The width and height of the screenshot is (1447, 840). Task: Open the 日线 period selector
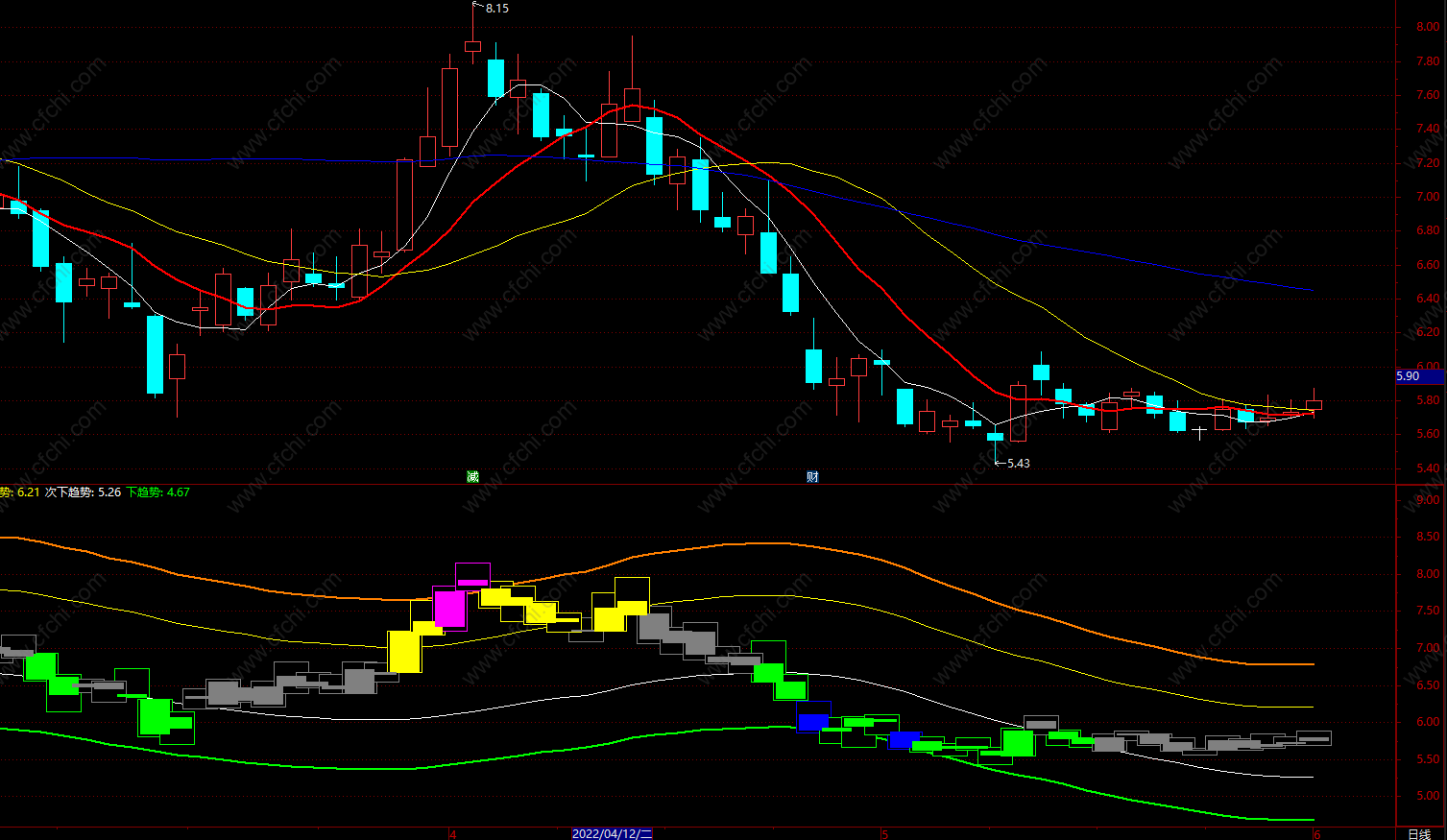tap(1419, 833)
